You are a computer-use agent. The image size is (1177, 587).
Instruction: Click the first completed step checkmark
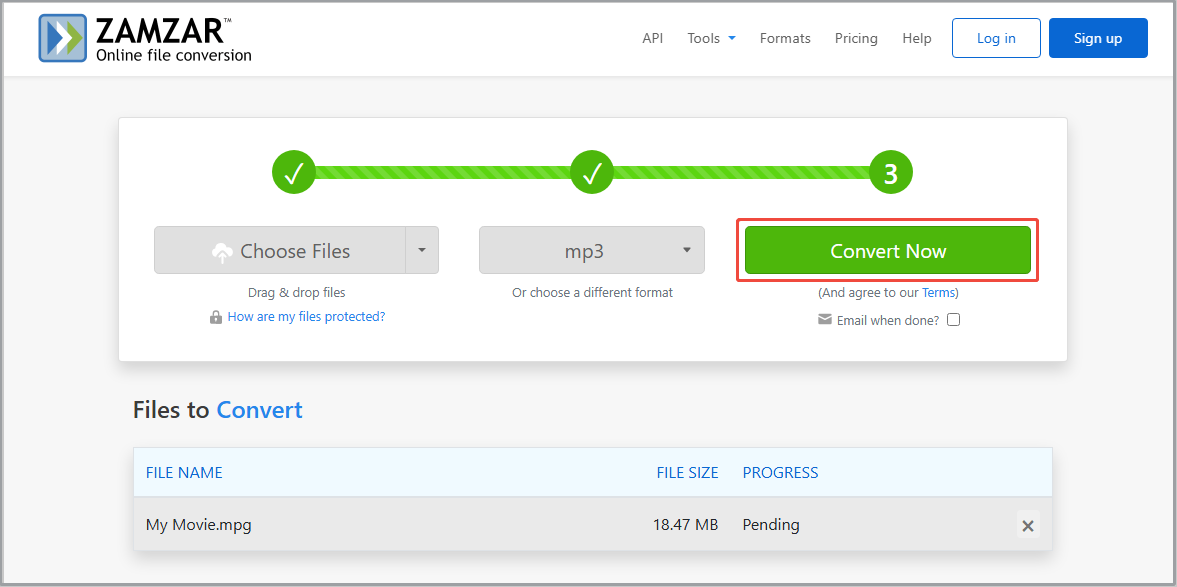click(293, 173)
